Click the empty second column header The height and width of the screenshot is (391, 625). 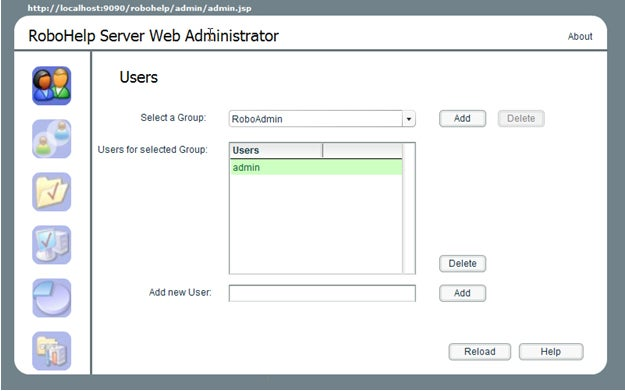(362, 150)
